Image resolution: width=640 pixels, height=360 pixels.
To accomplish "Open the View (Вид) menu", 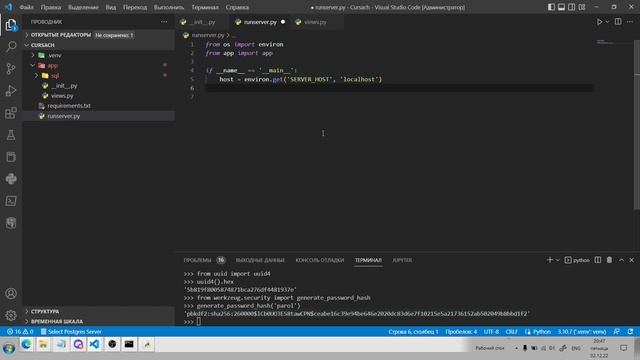I will (x=111, y=7).
